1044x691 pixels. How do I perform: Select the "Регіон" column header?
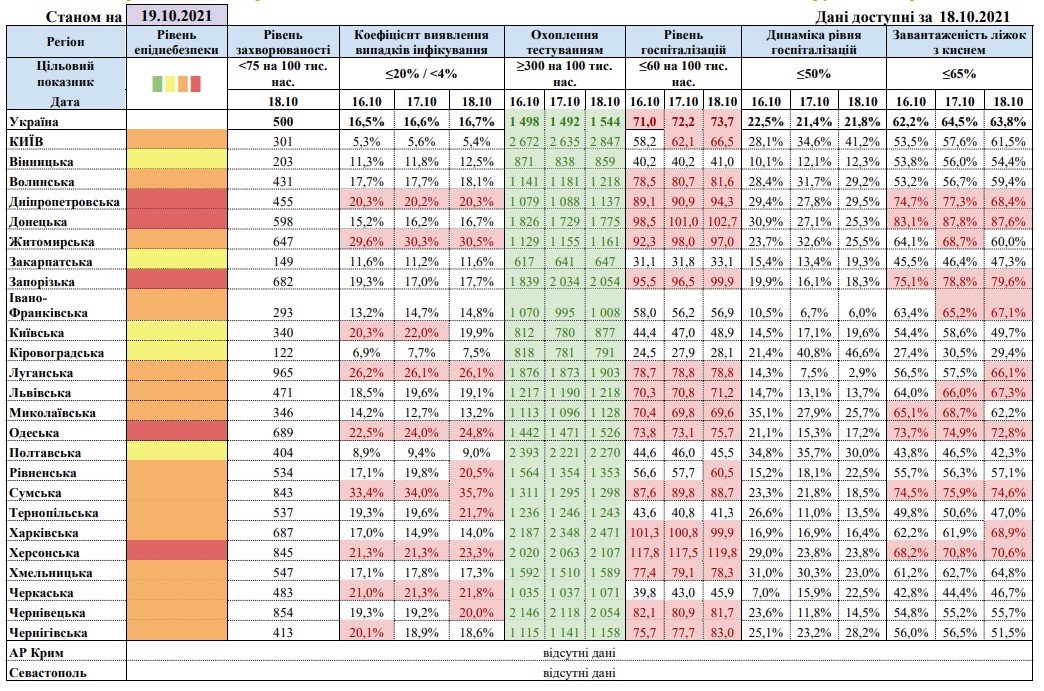pos(65,42)
